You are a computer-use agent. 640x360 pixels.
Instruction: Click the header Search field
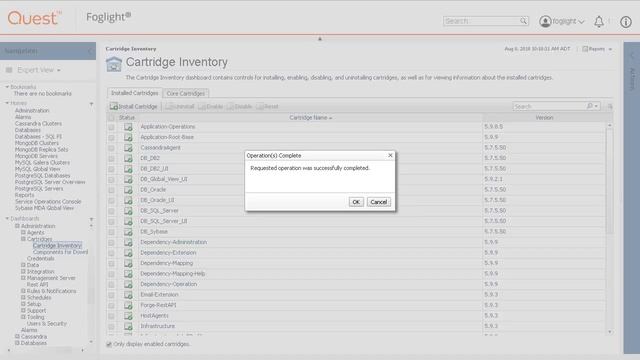(x=482, y=21)
